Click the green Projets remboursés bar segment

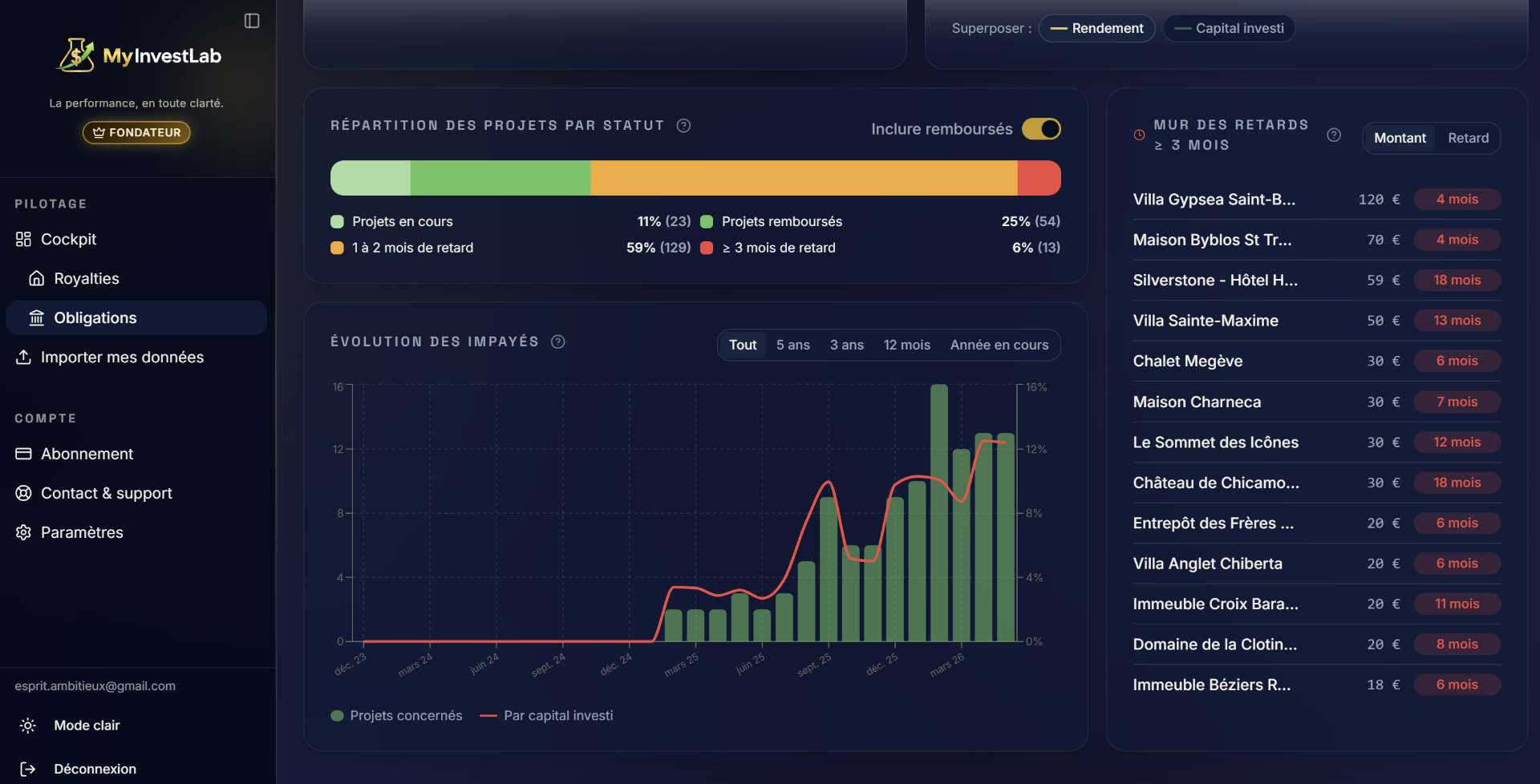pos(500,178)
